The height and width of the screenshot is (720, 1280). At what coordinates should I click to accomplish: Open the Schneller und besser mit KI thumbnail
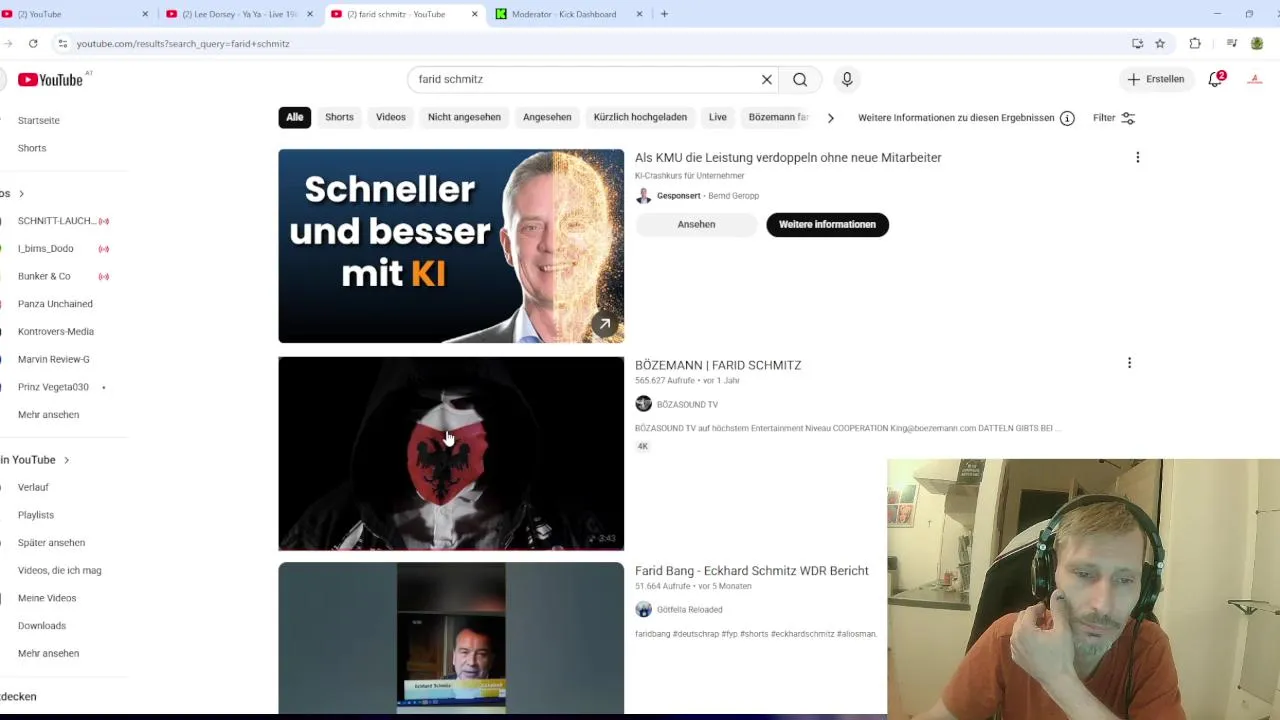[x=451, y=246]
